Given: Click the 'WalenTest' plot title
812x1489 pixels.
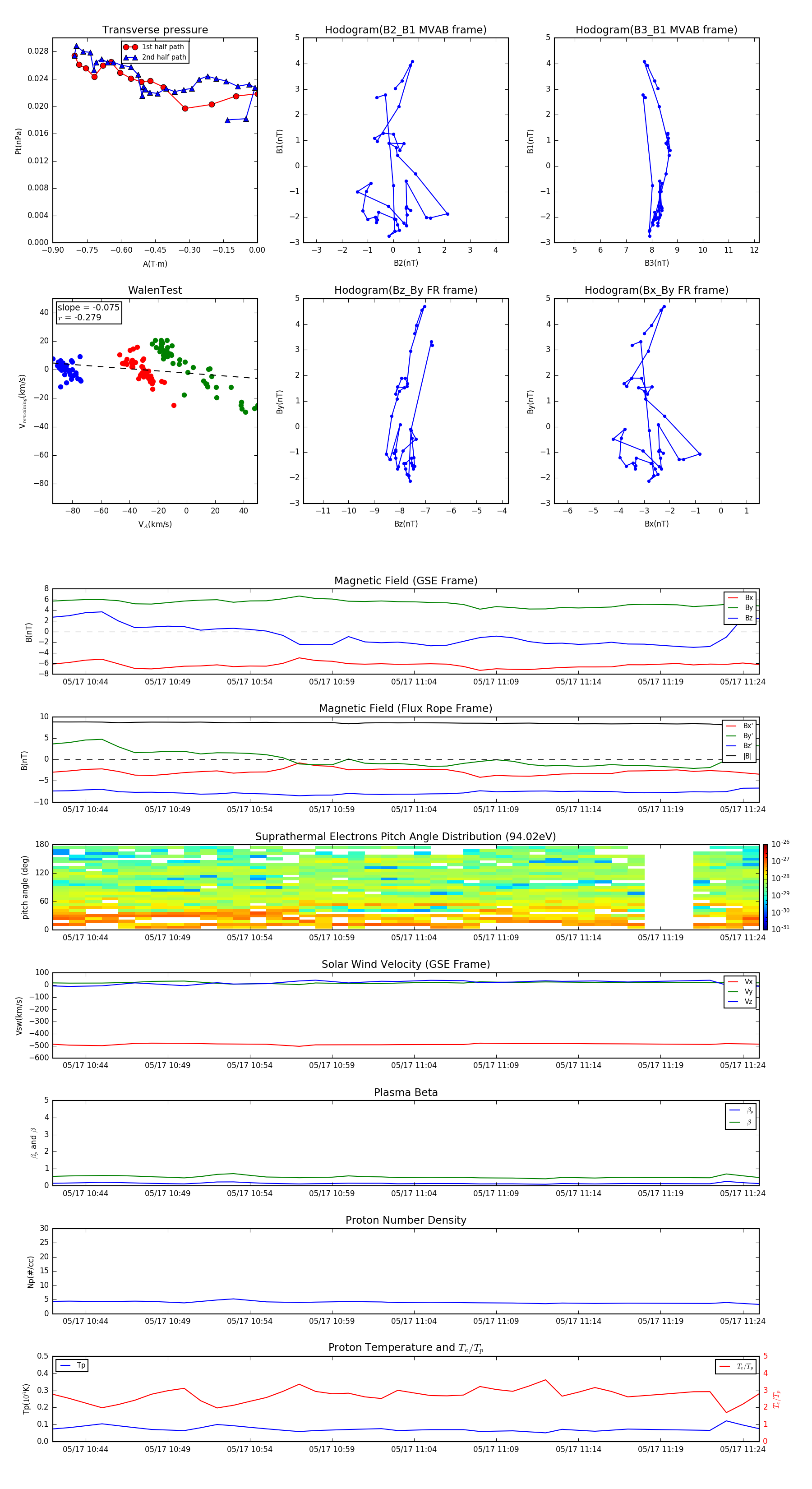Looking at the screenshot, I should click(155, 290).
